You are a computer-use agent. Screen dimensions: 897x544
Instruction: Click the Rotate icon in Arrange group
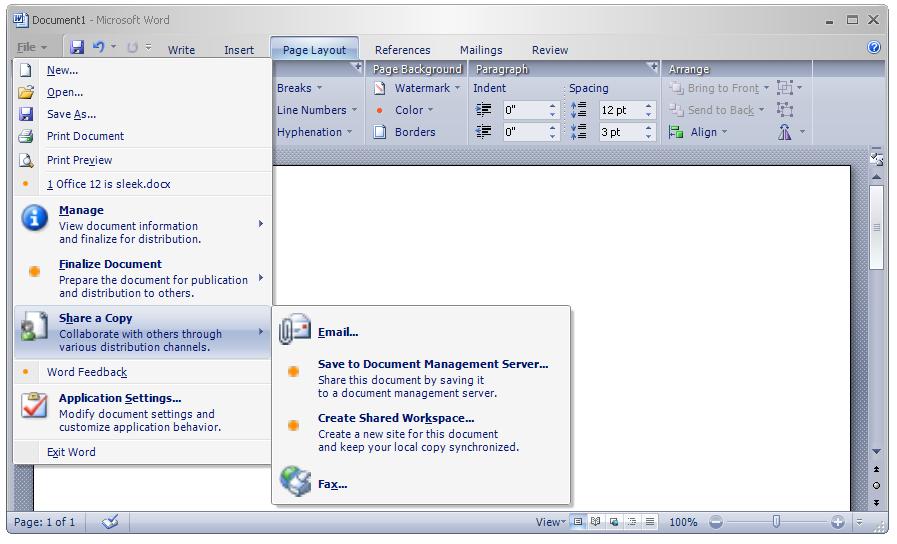[x=785, y=132]
